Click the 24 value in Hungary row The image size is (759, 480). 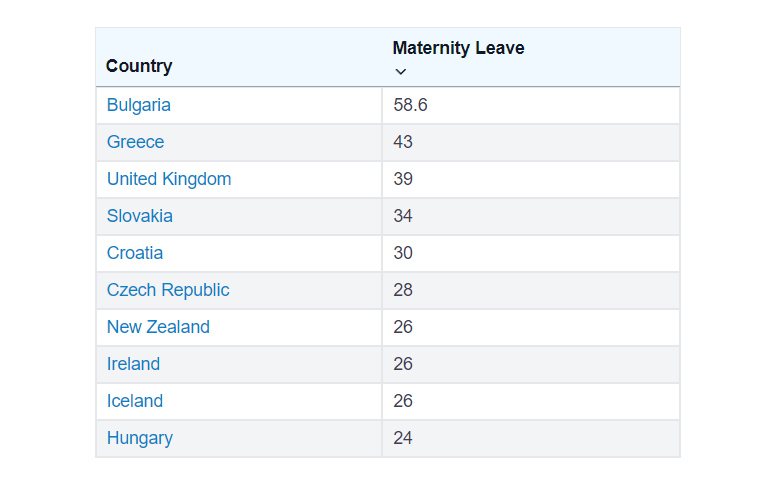(403, 438)
